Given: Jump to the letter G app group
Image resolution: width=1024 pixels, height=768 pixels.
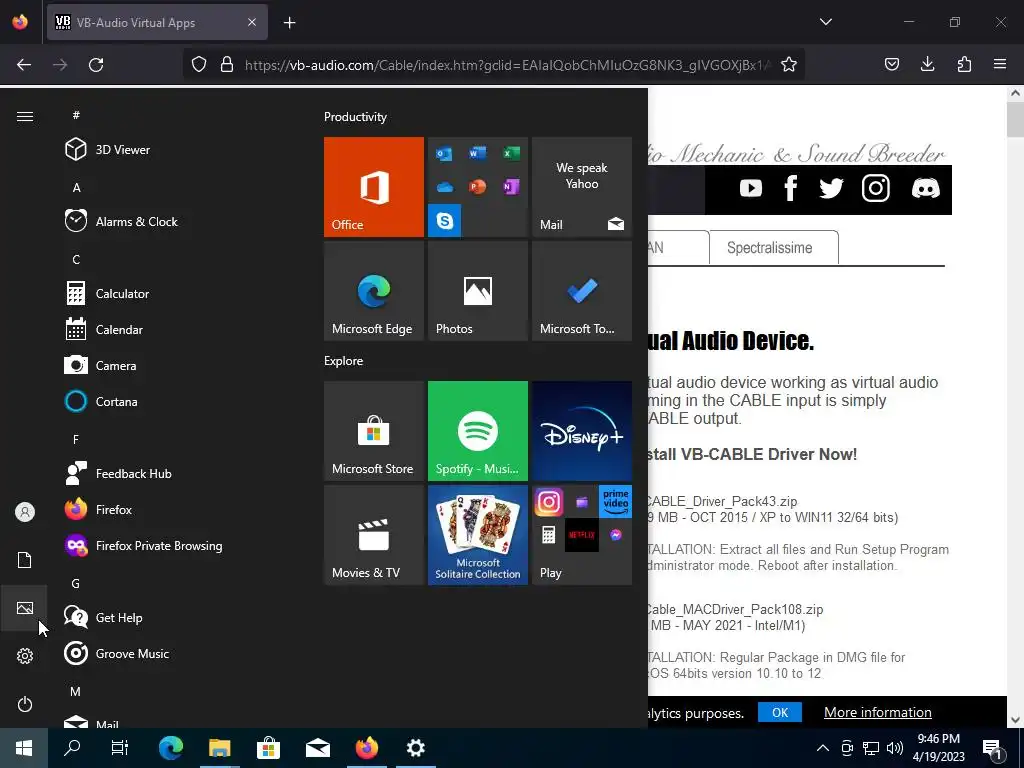Looking at the screenshot, I should [76, 583].
